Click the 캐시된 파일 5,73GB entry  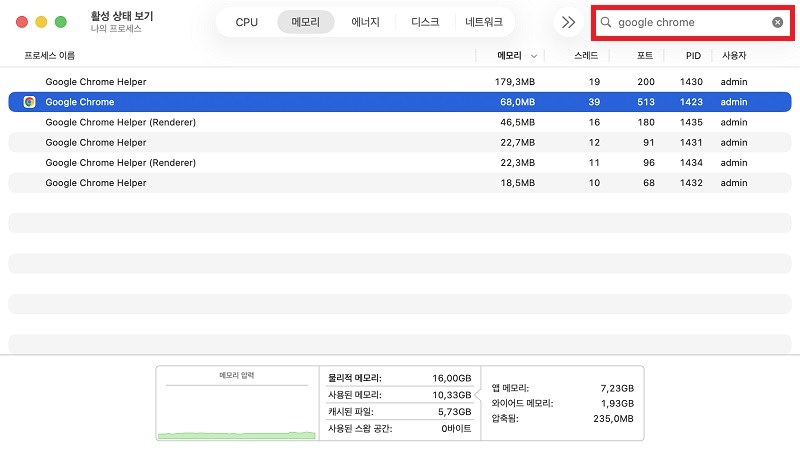coord(399,412)
